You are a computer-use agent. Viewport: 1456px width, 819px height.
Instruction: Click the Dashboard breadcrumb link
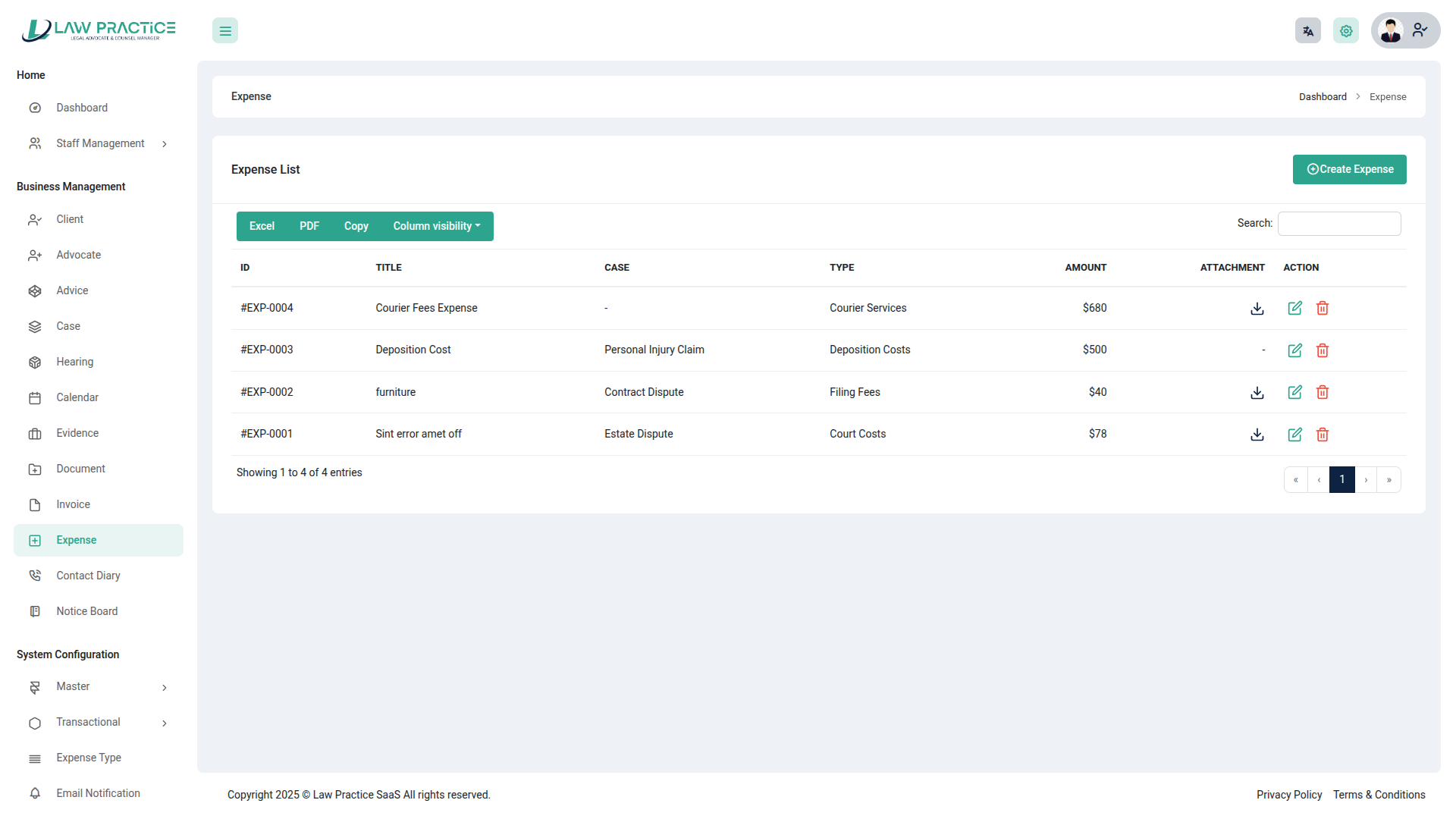pyautogui.click(x=1322, y=97)
